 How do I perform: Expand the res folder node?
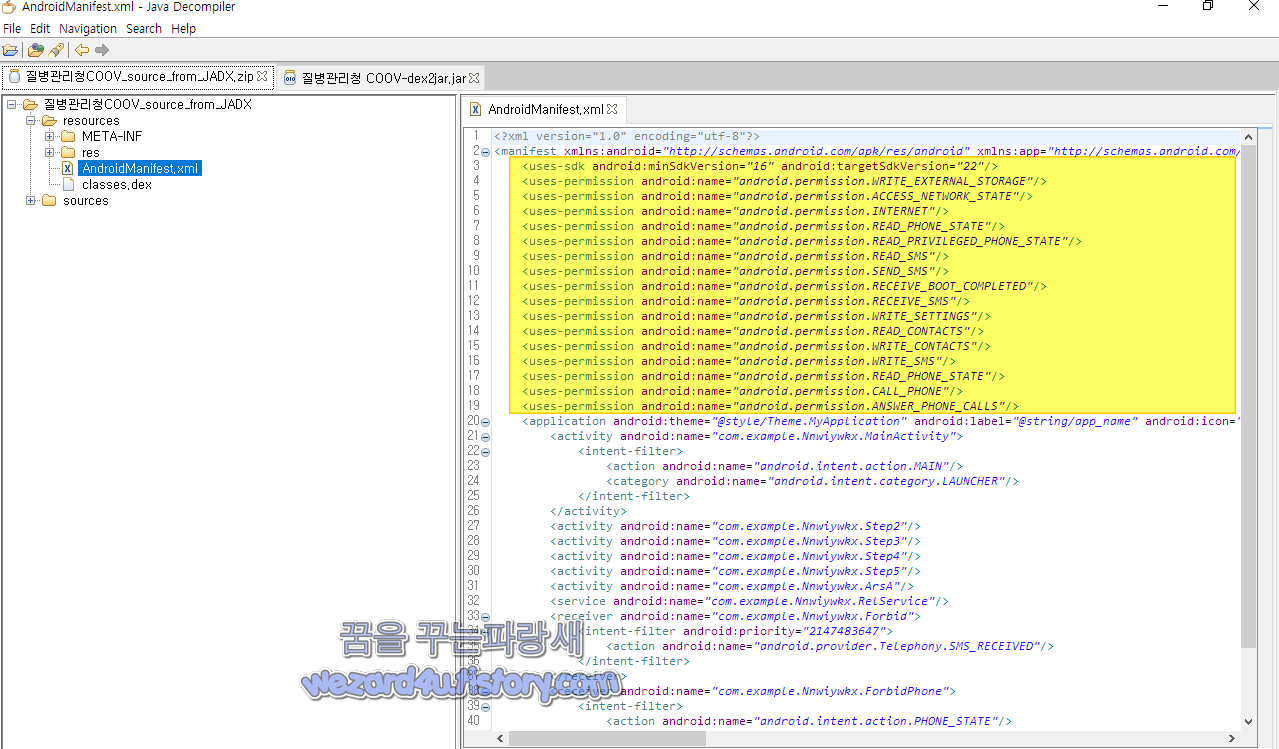tap(50, 153)
